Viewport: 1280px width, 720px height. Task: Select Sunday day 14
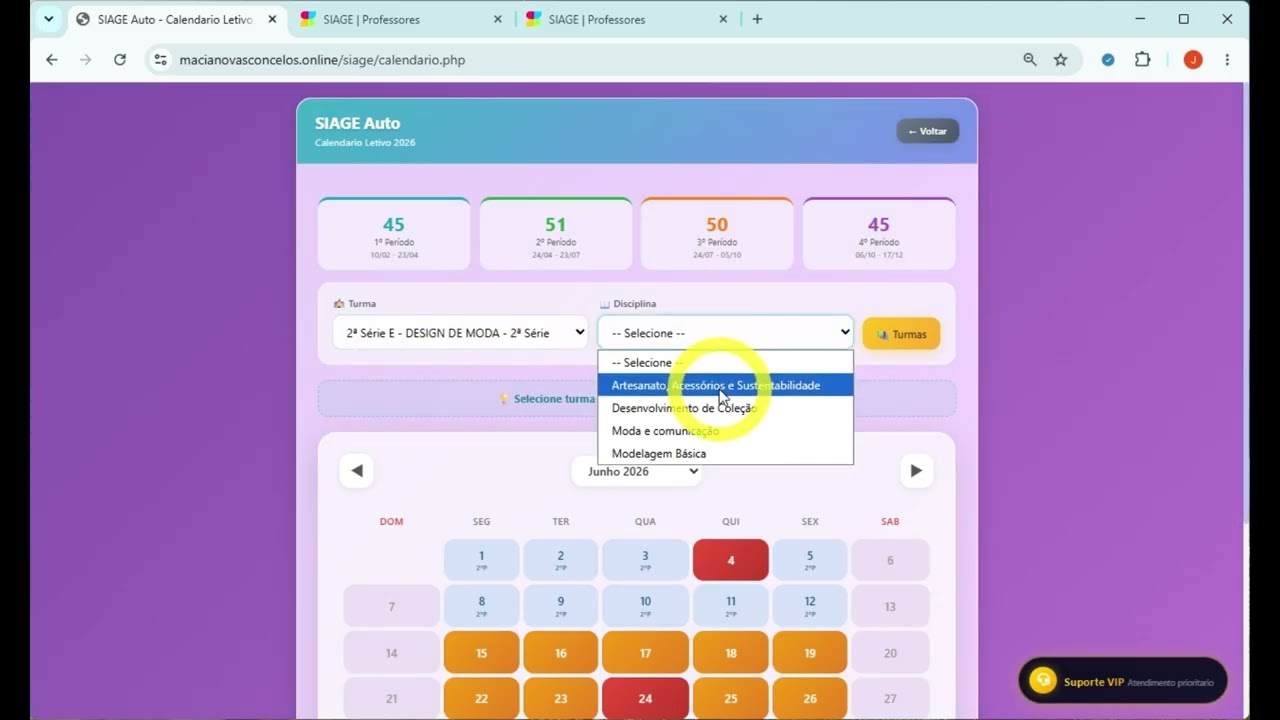(391, 653)
